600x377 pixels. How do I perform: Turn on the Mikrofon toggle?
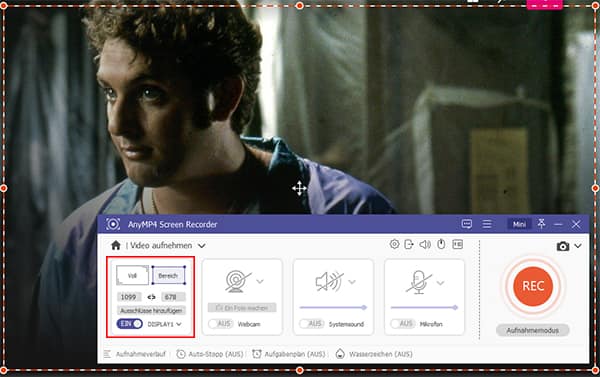point(403,324)
